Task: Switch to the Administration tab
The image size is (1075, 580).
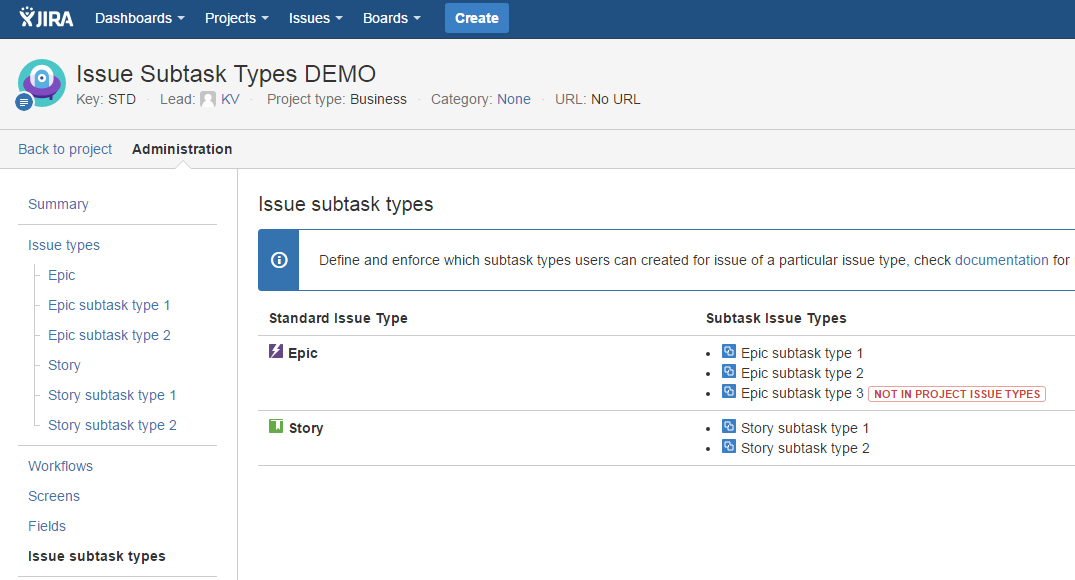Action: (182, 149)
